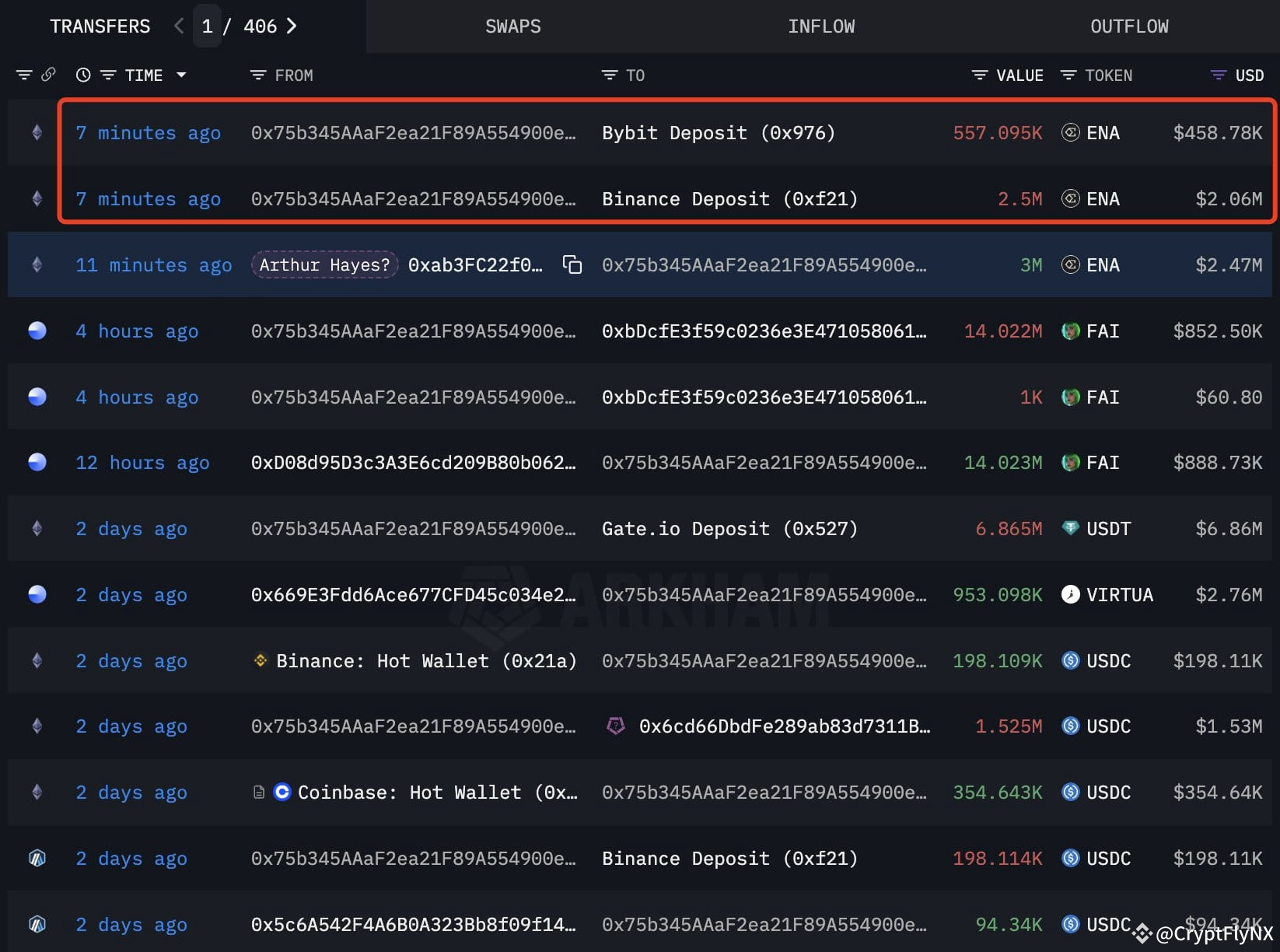This screenshot has width=1280, height=952.
Task: Open recipient address 0x6cd66DbdFe289ab8
Action: tap(785, 726)
